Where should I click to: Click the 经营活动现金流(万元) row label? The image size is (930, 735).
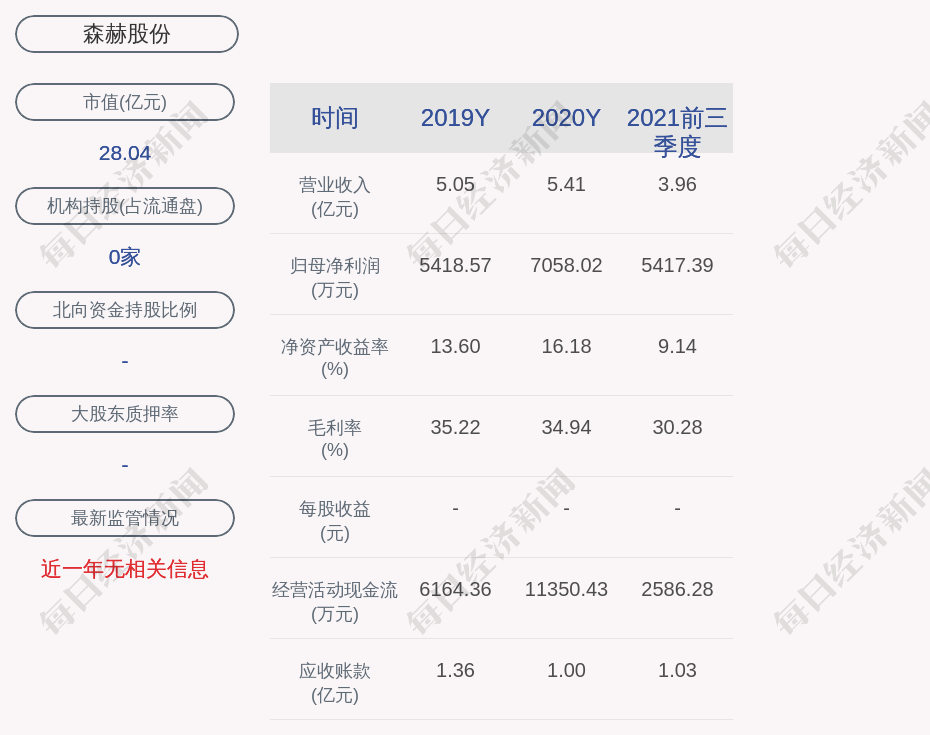pyautogui.click(x=335, y=601)
